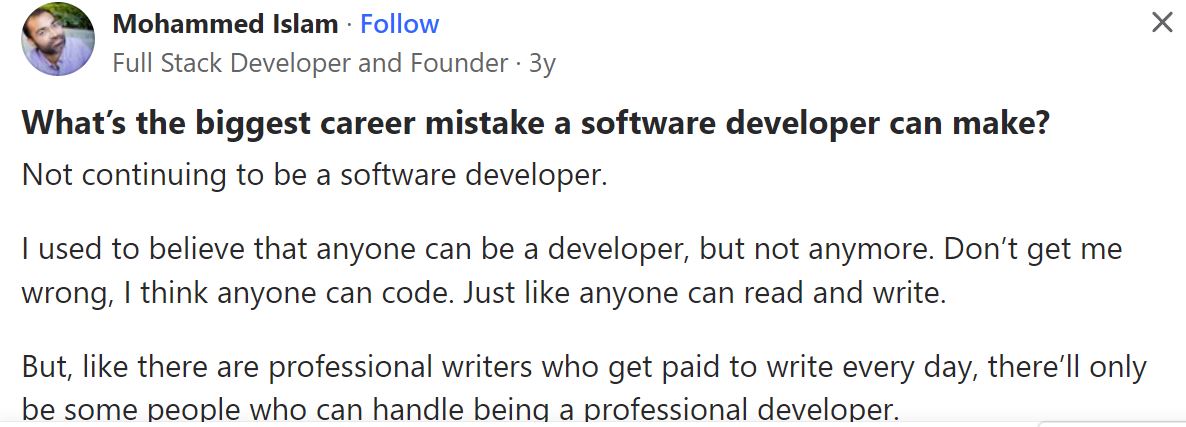Open the Mohammed Islam author name link
The width and height of the screenshot is (1186, 427).
[225, 24]
